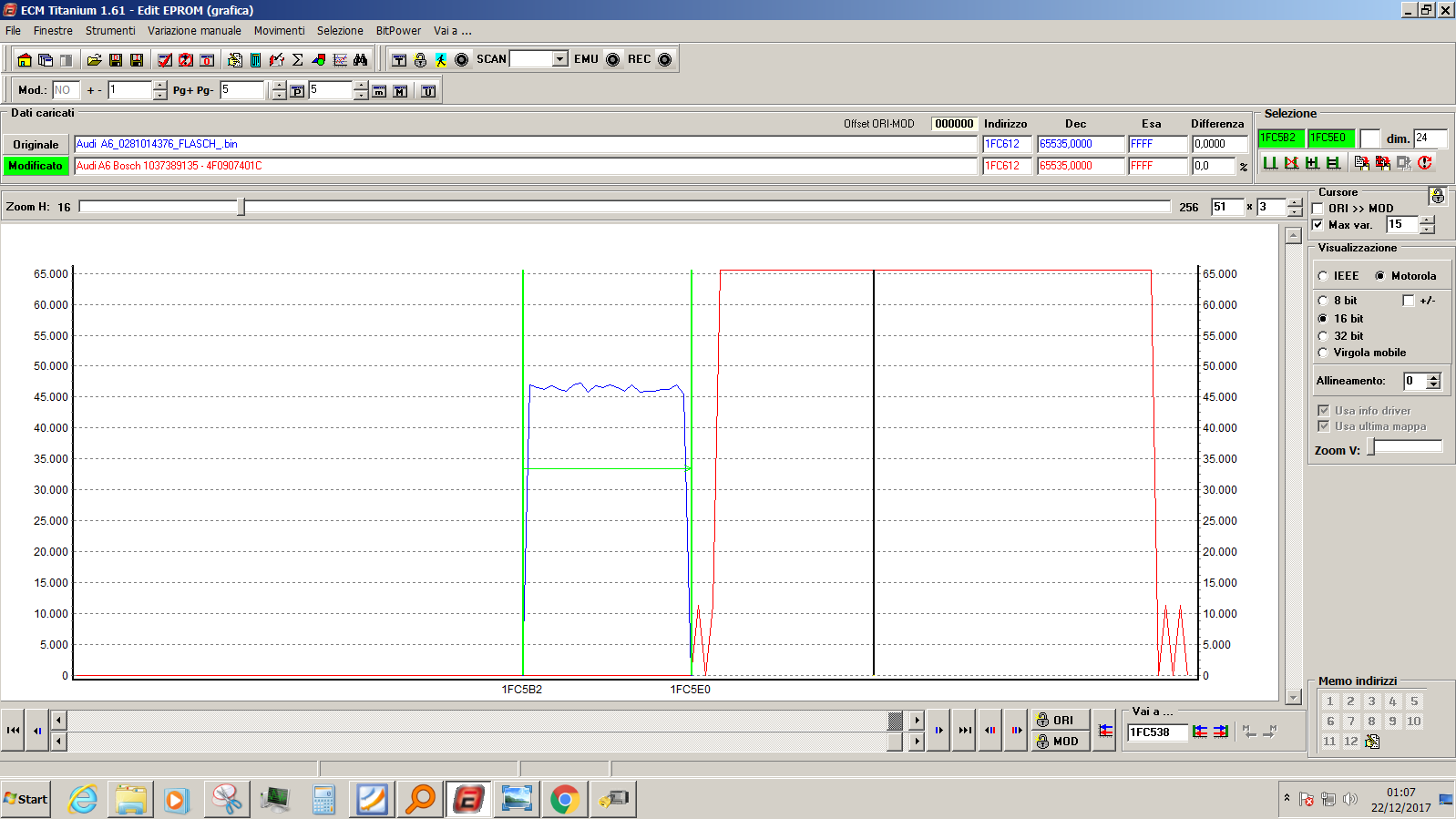Click the open folder icon in toolbar
This screenshot has width=1456, height=819.
click(94, 60)
